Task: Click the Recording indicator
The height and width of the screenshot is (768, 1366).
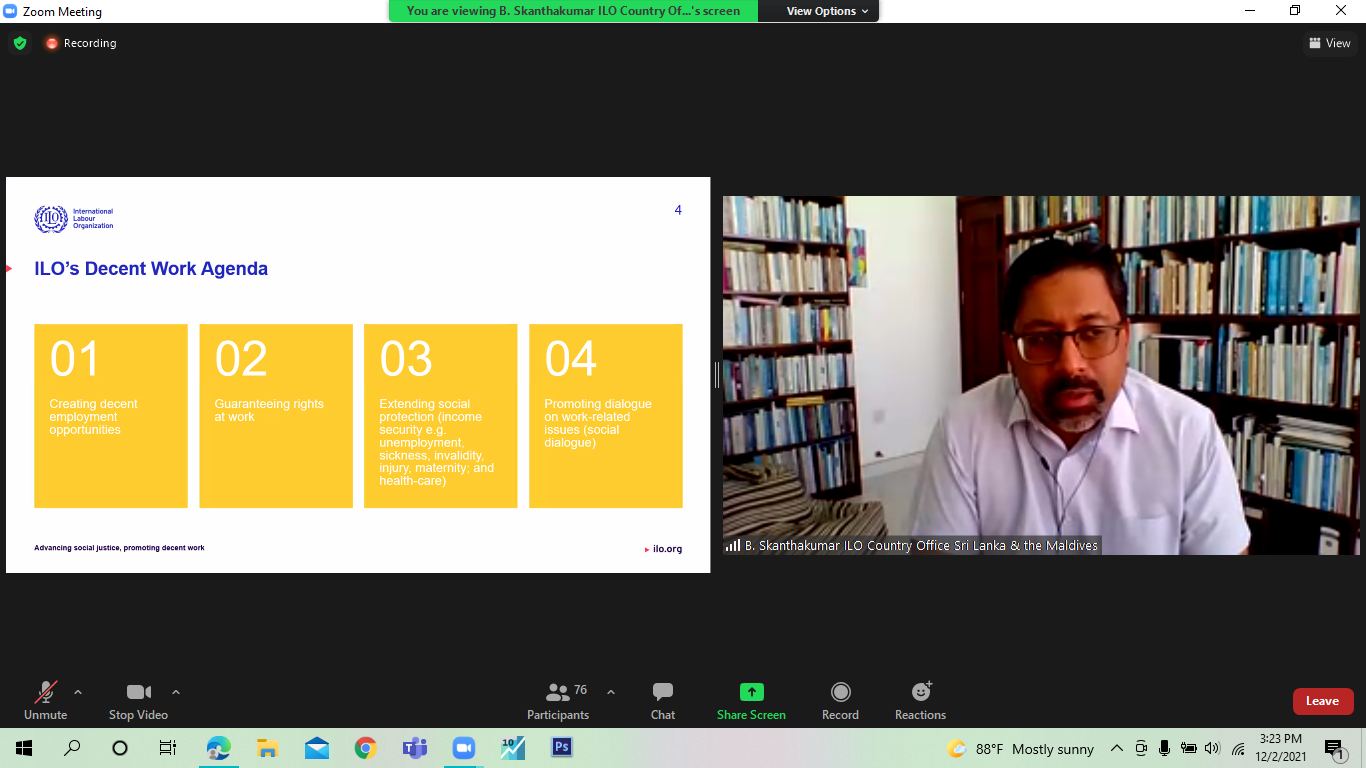Action: (x=81, y=43)
